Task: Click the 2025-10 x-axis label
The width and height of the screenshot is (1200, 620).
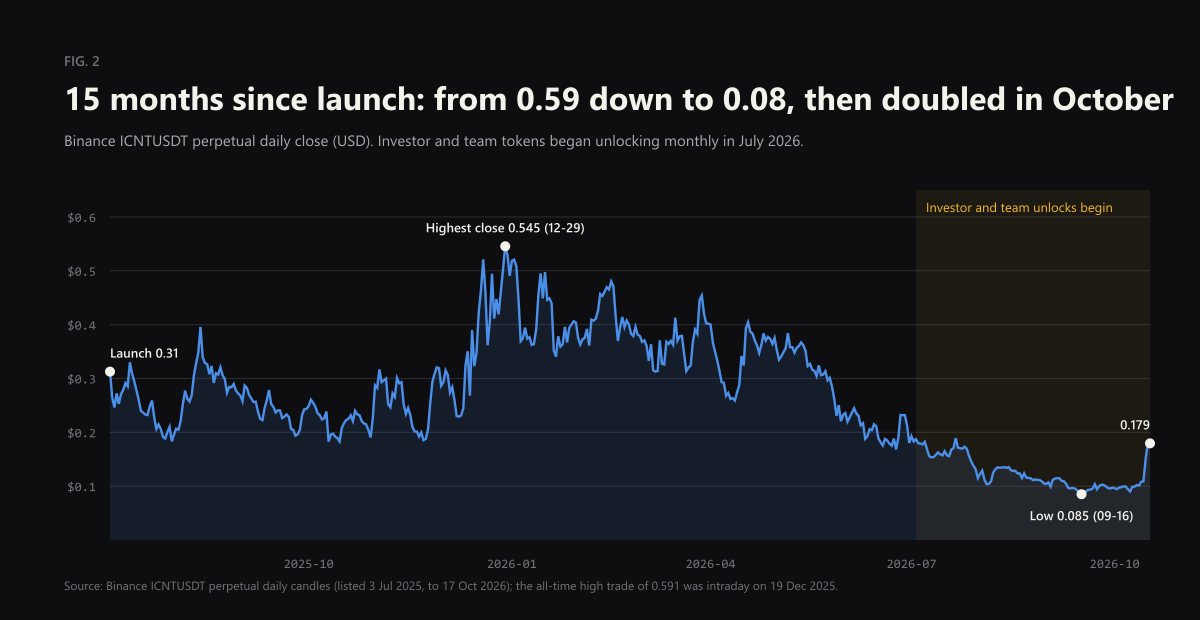Action: point(309,564)
